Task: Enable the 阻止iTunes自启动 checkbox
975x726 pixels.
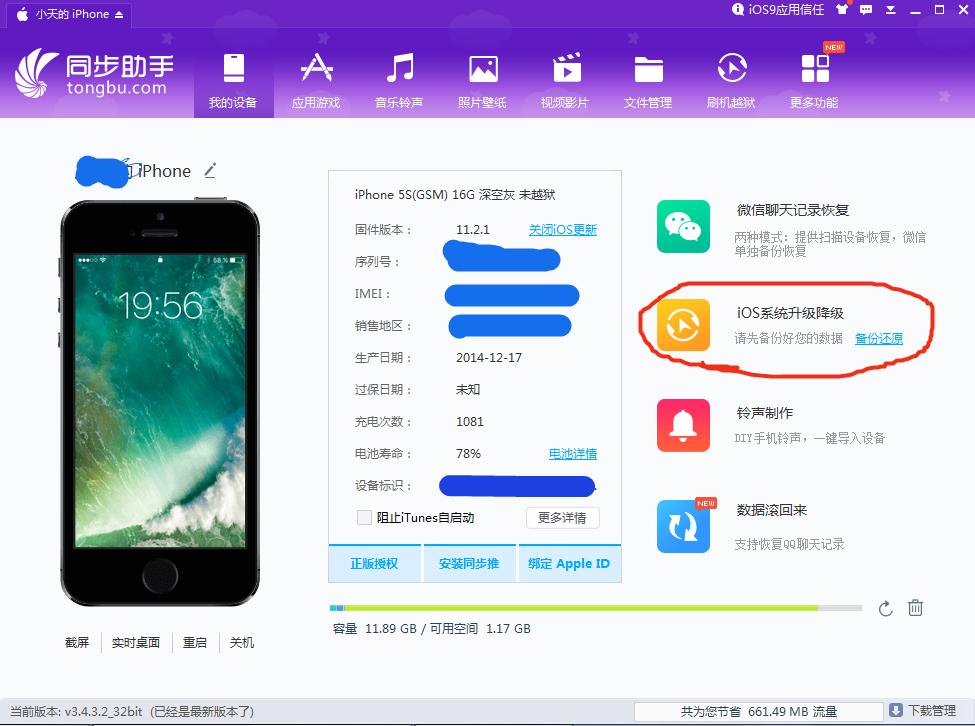Action: tap(365, 517)
